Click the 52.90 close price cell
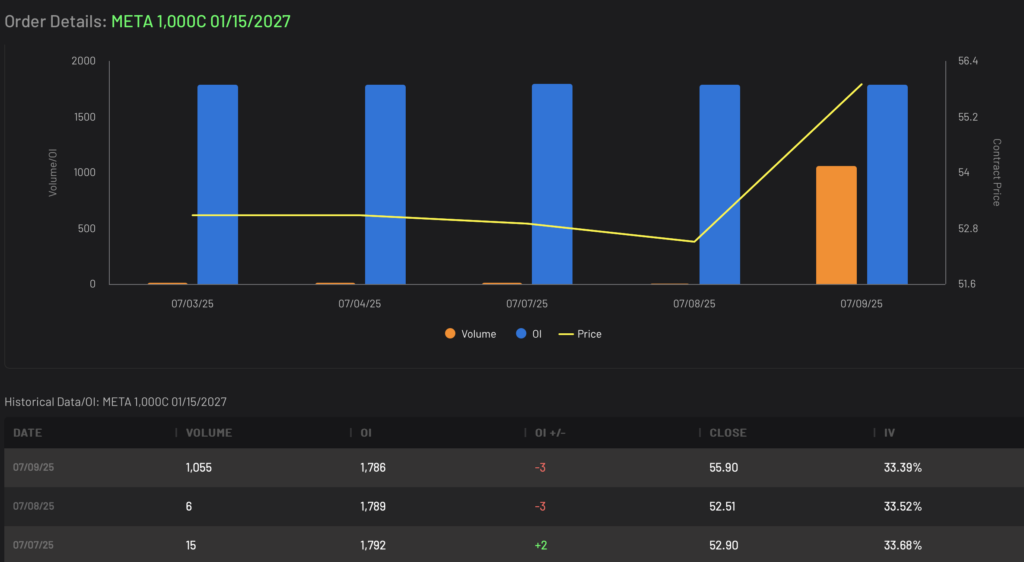The height and width of the screenshot is (562, 1024). click(724, 545)
